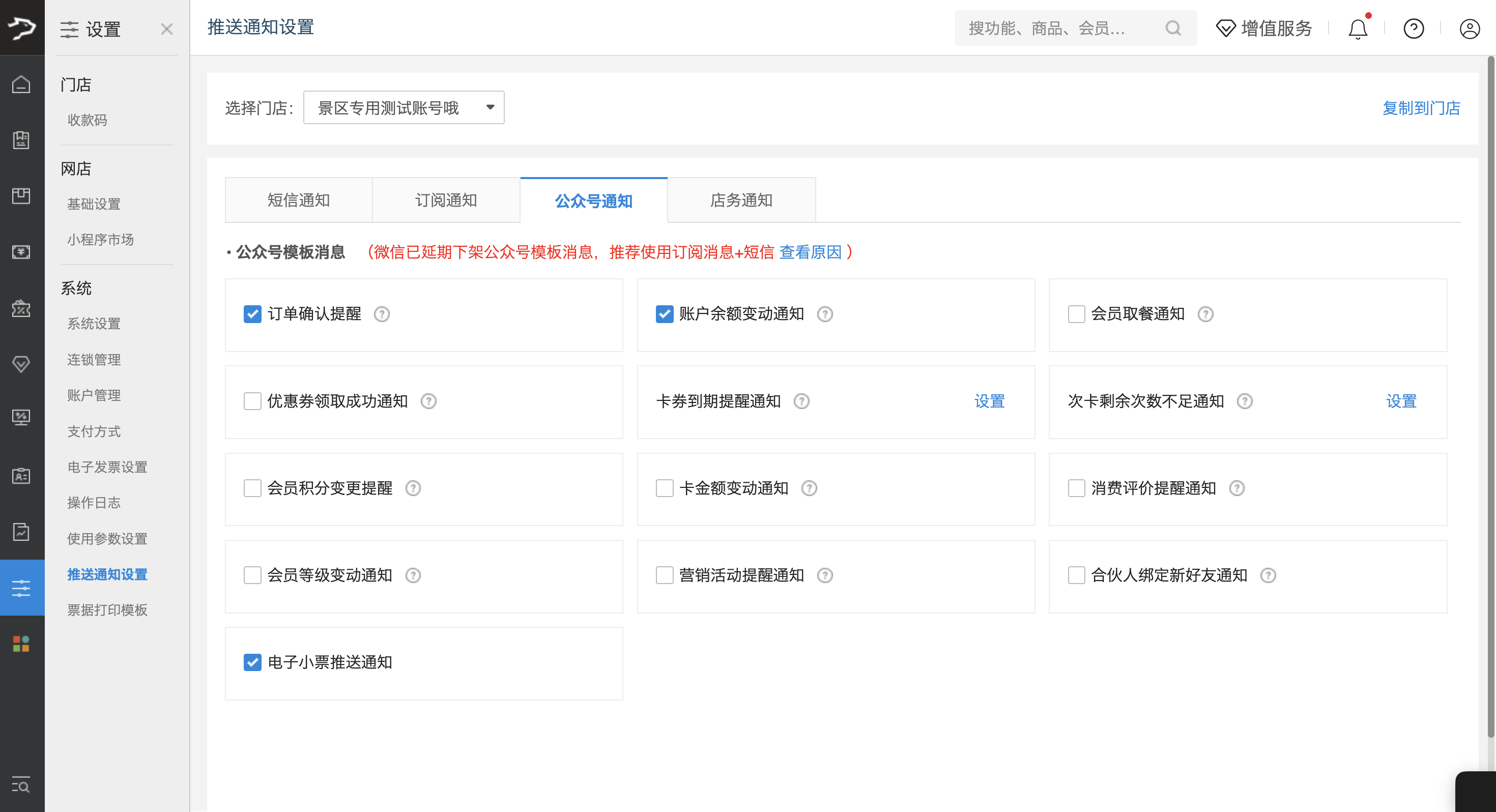The width and height of the screenshot is (1496, 812).
Task: Click the diamond icon next to 增值服务
Action: point(1226,28)
